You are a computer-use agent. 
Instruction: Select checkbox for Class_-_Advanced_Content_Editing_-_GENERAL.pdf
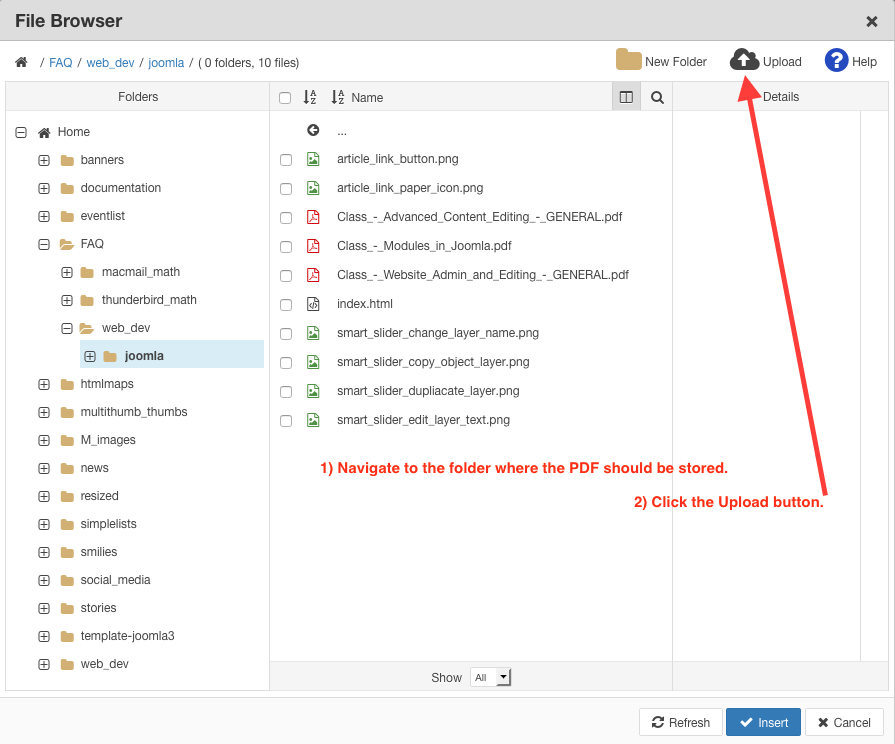286,218
